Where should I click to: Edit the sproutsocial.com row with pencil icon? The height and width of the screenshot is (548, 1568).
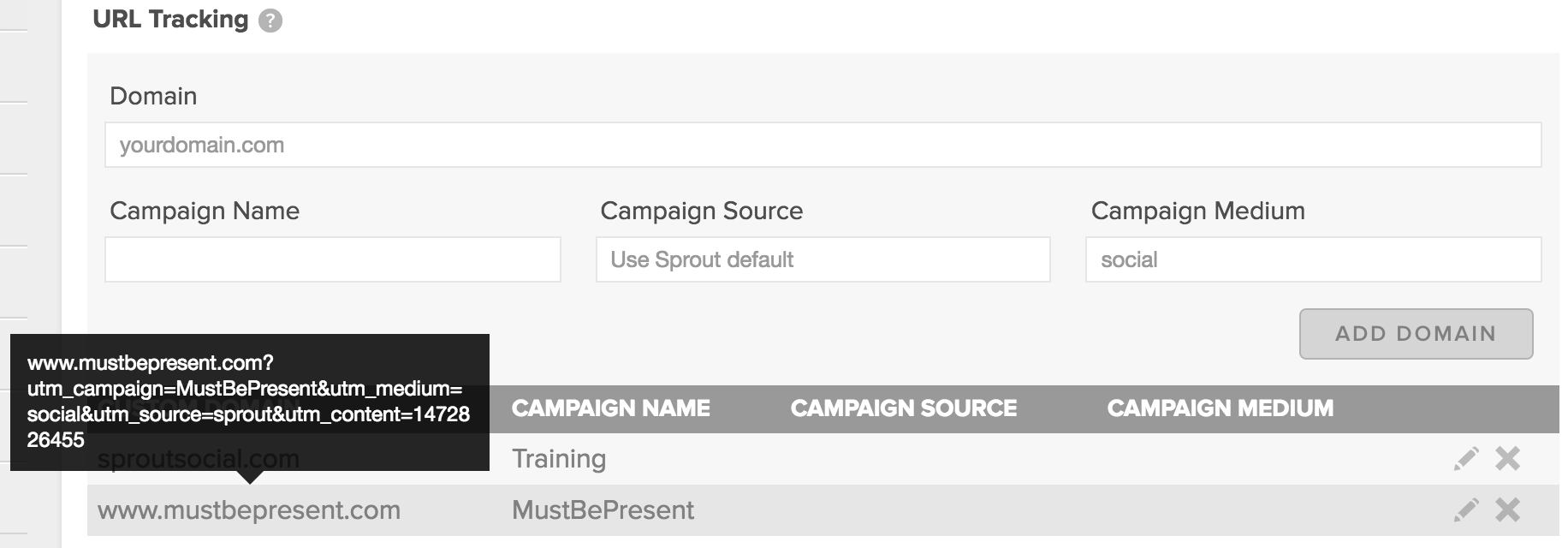click(x=1466, y=459)
